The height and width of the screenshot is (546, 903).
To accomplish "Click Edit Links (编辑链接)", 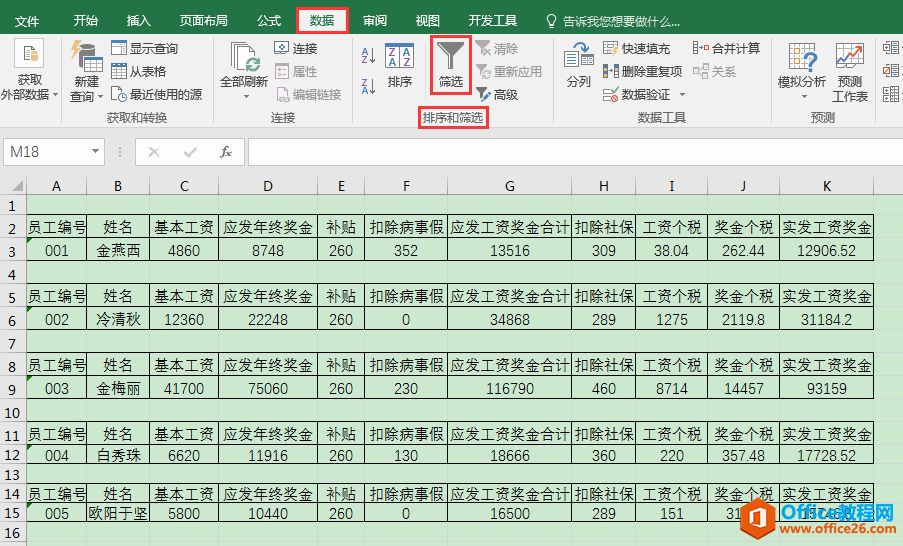I will [x=308, y=94].
